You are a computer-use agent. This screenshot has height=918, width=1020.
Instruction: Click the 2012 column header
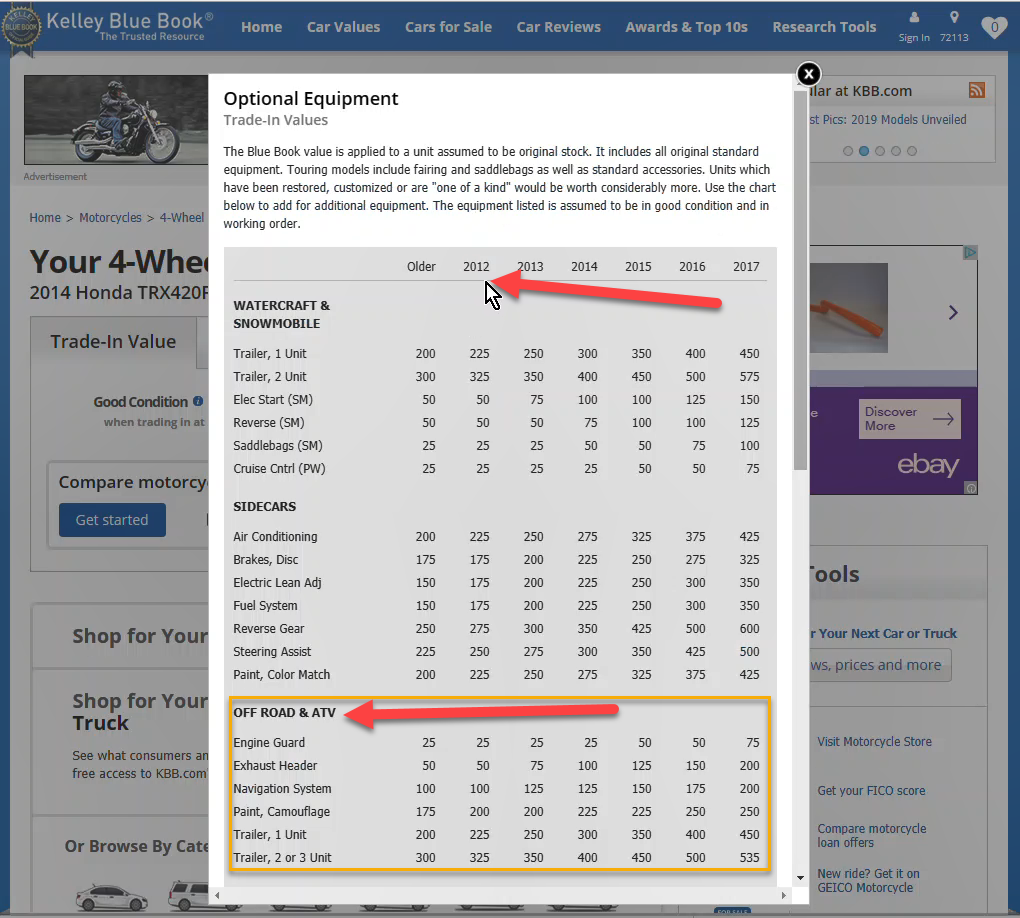(x=476, y=267)
